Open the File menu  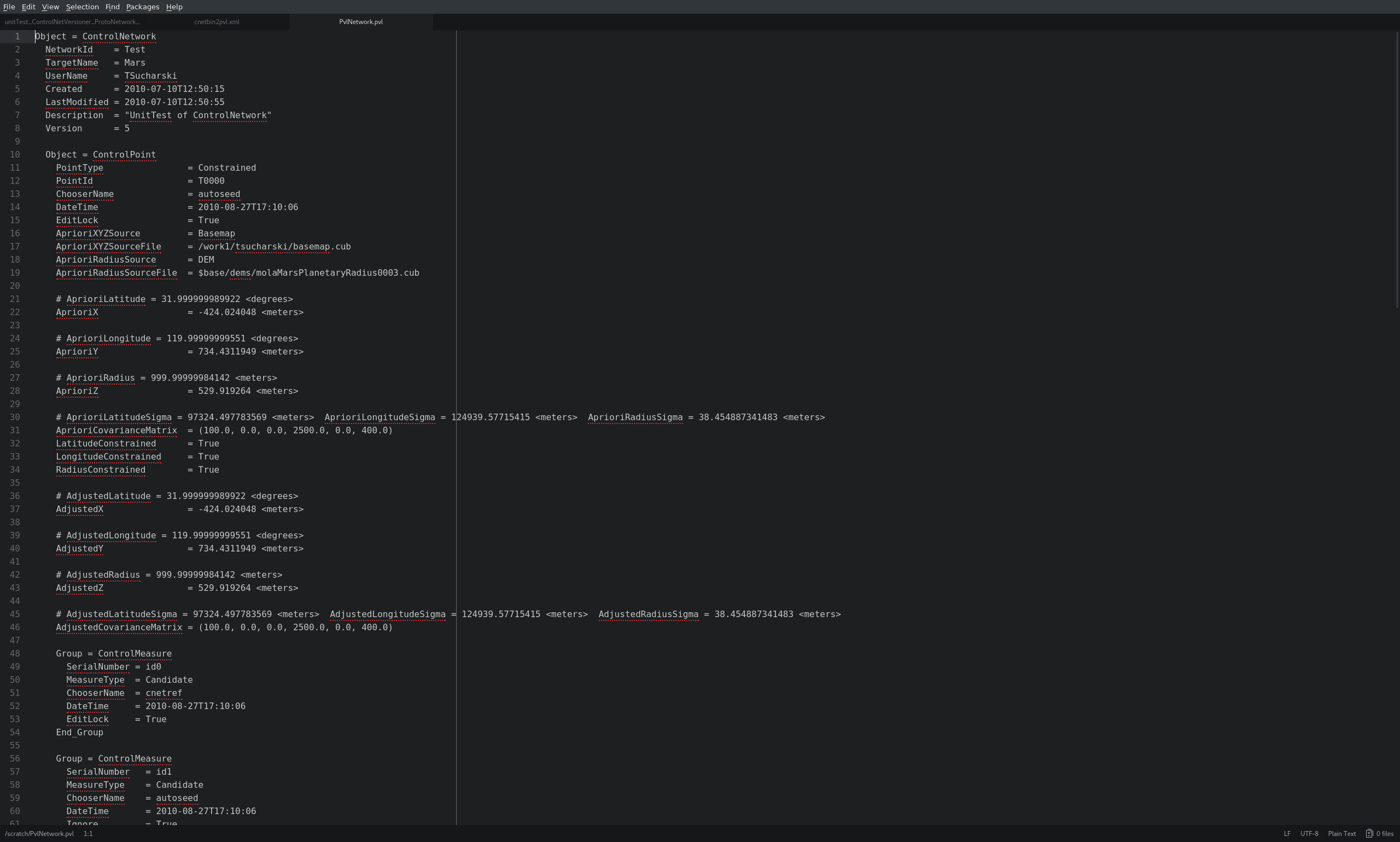[9, 7]
